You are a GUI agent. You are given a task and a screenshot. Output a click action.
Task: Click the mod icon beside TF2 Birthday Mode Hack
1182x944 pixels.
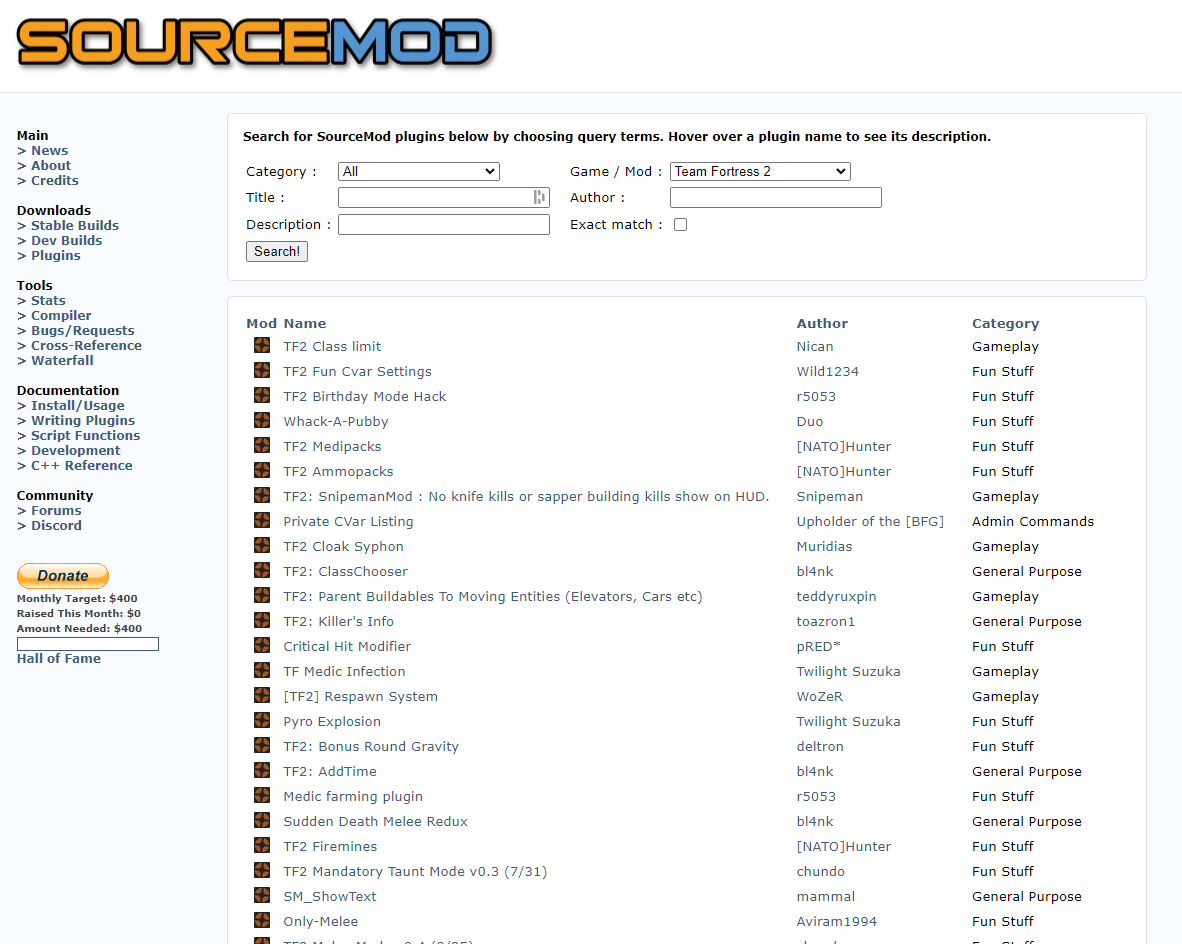coord(262,395)
